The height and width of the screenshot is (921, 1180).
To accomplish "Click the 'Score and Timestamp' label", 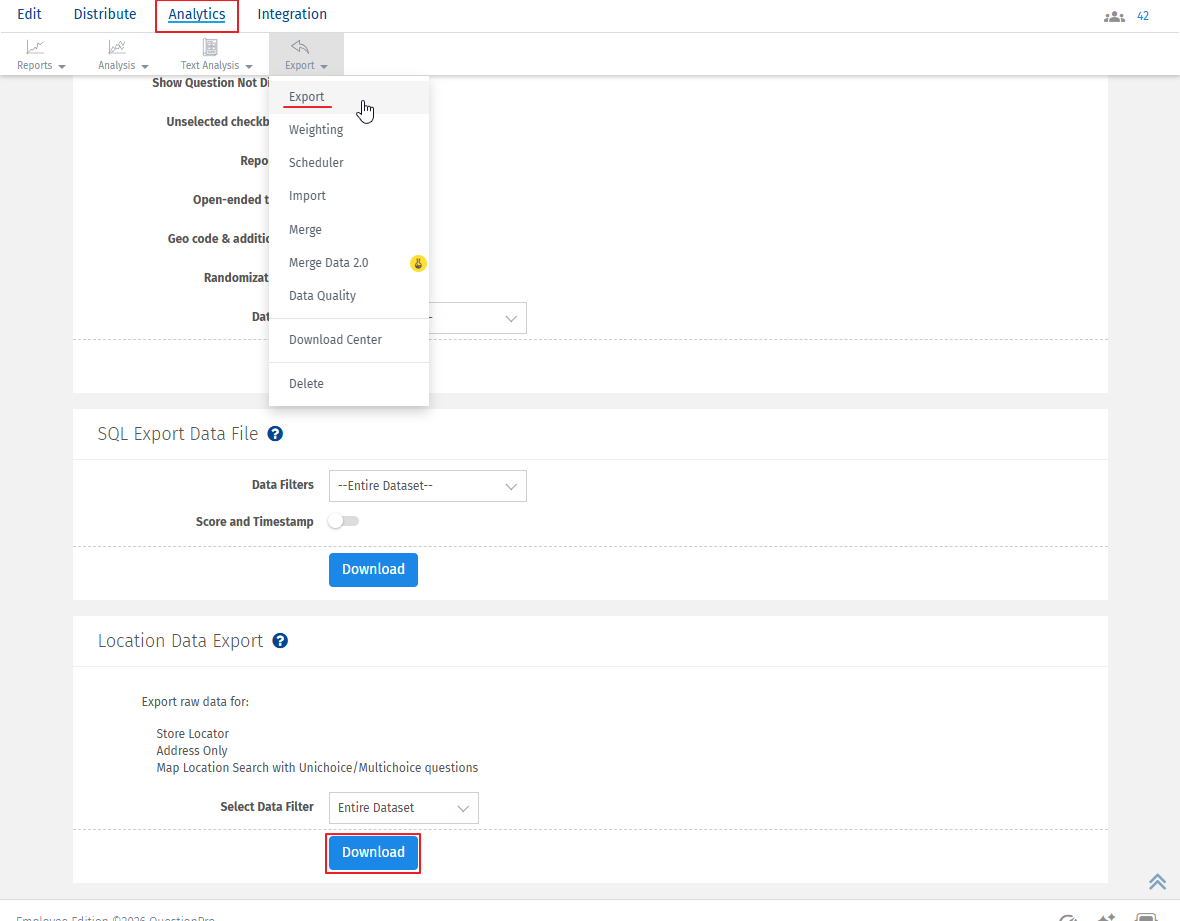I will pyautogui.click(x=254, y=522).
